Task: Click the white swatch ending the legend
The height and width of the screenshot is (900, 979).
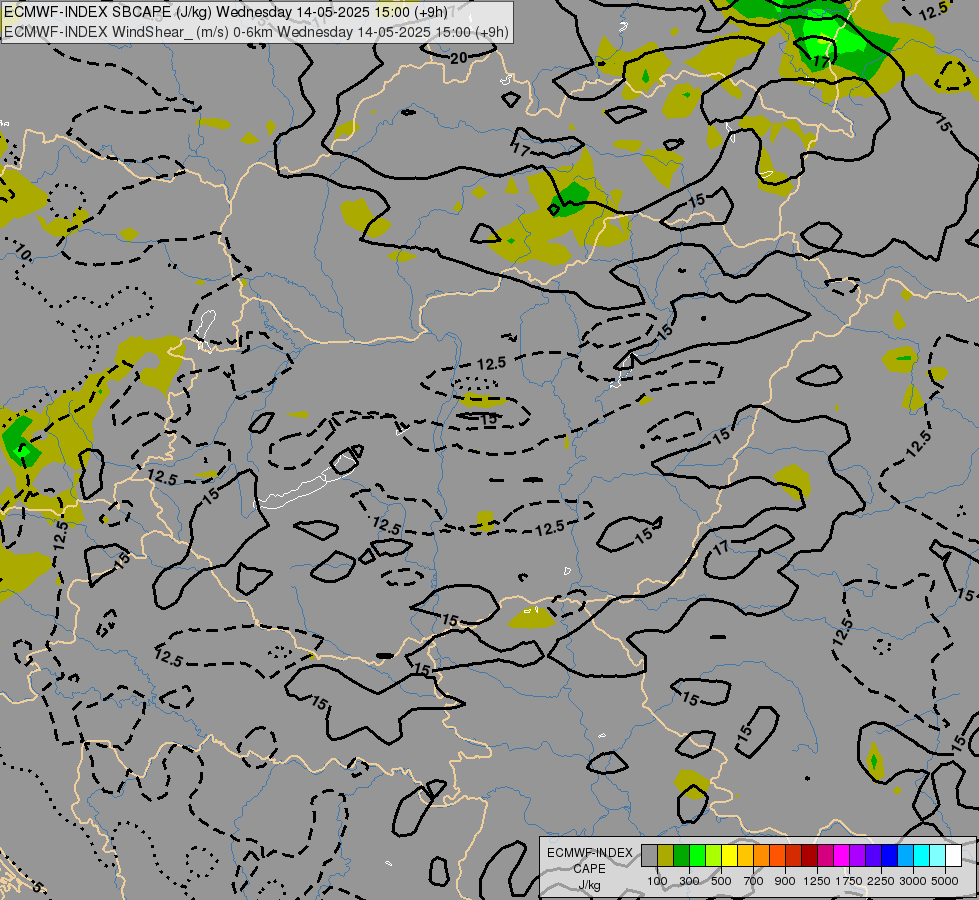Action: [953, 855]
